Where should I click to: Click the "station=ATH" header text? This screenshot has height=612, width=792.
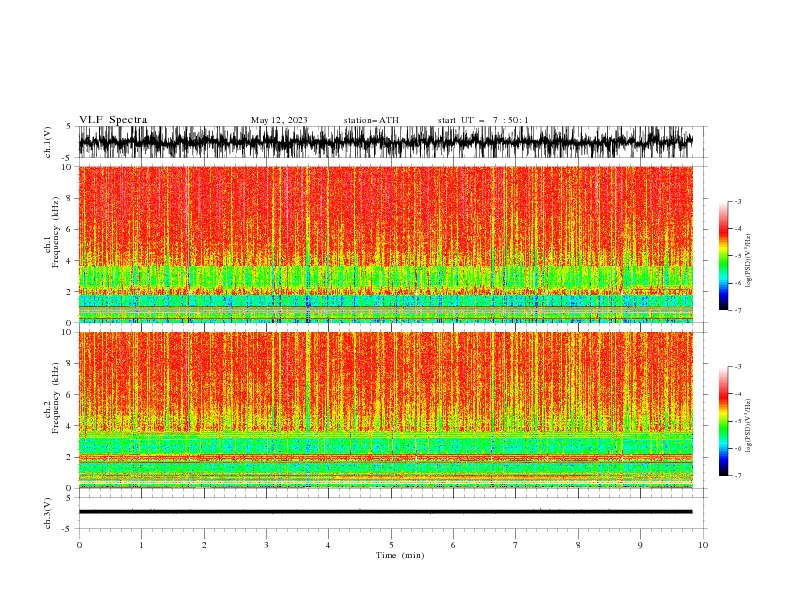point(371,120)
